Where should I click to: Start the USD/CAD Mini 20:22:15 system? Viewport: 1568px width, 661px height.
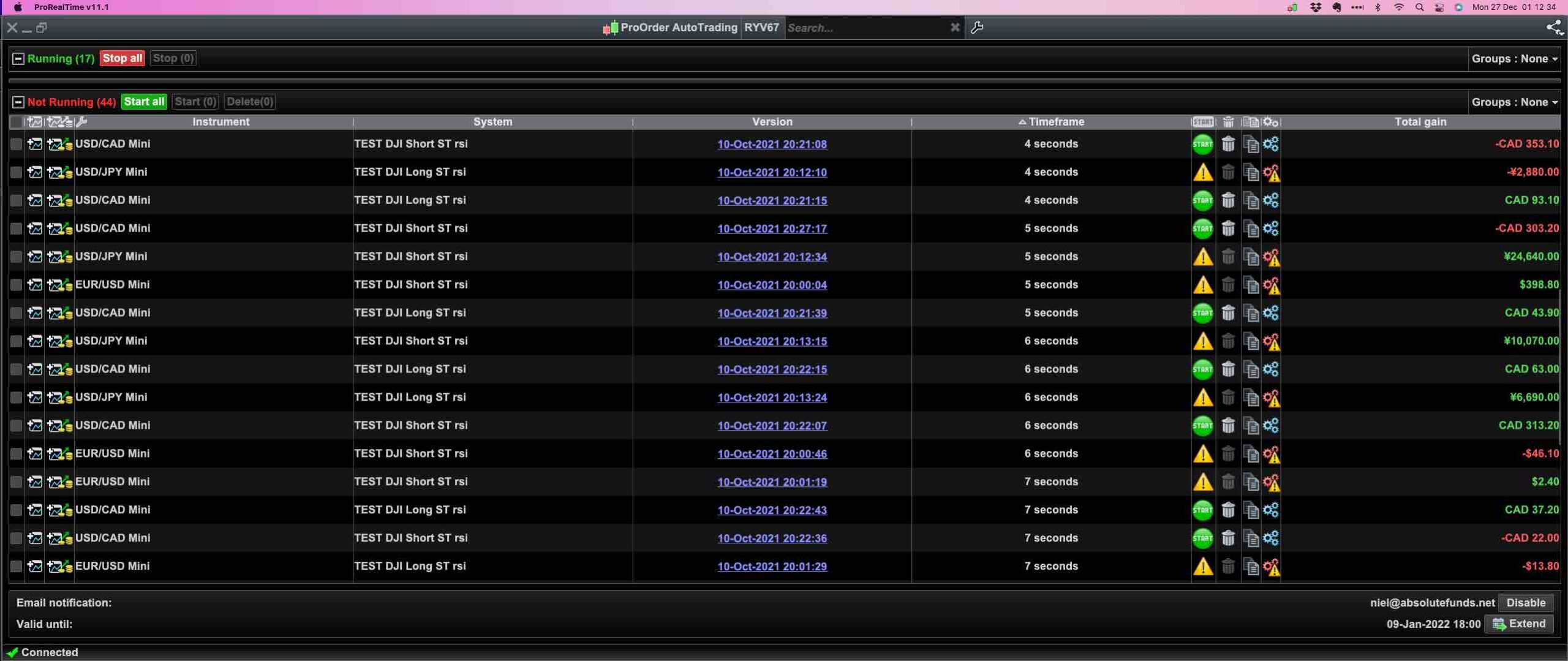tap(1202, 369)
